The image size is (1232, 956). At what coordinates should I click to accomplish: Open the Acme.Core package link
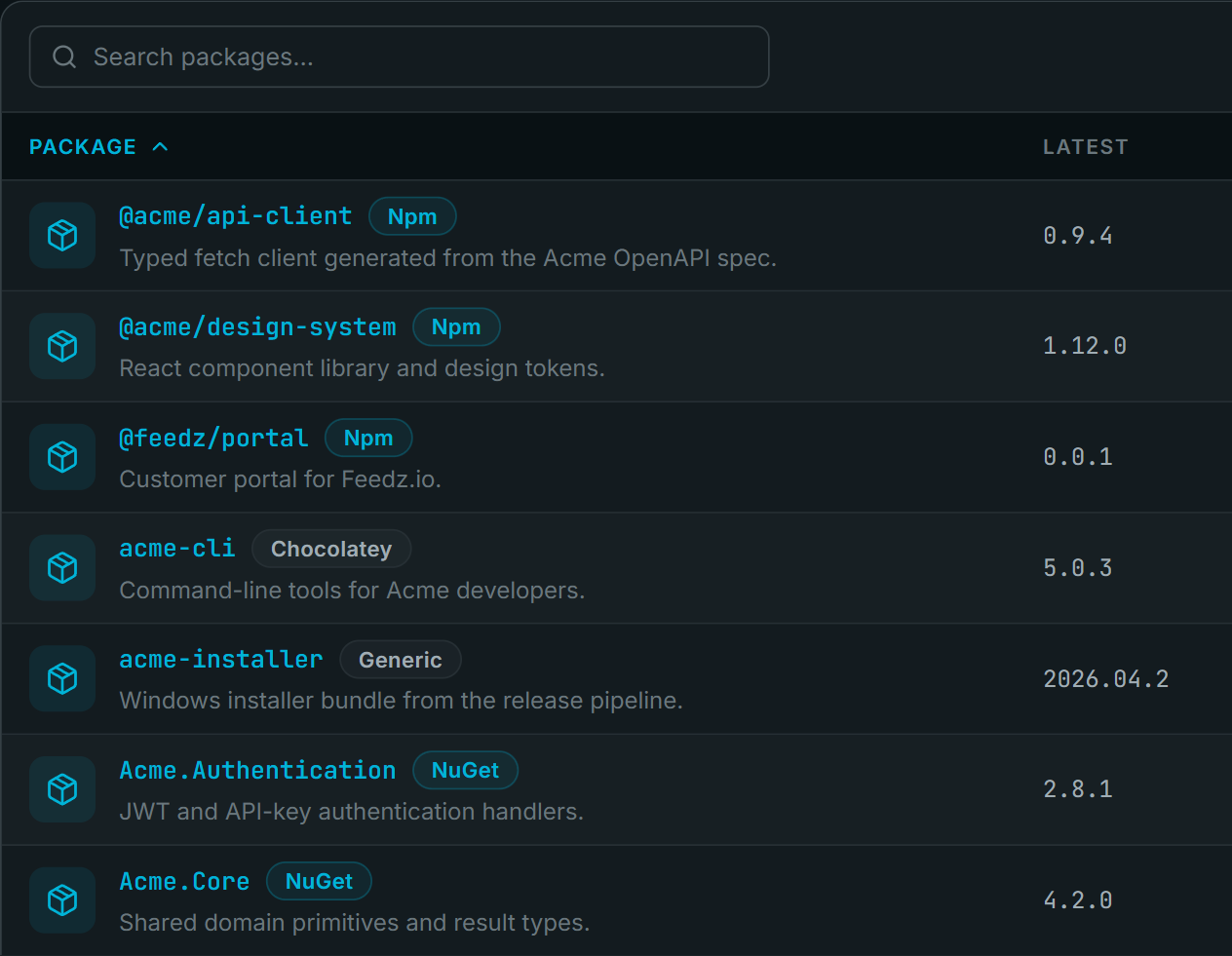(x=184, y=882)
